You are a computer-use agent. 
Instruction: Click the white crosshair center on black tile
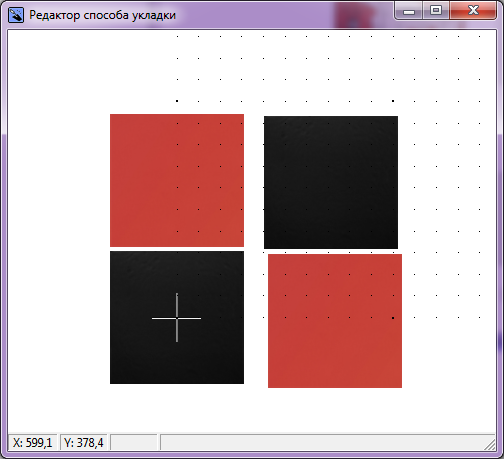point(177,318)
